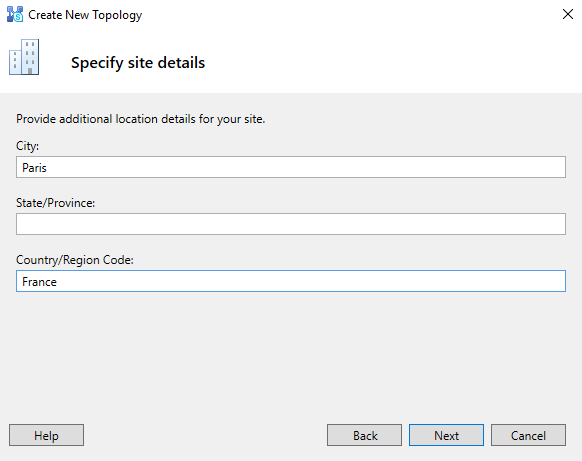Select the Country/Region Code field with France

tap(291, 281)
